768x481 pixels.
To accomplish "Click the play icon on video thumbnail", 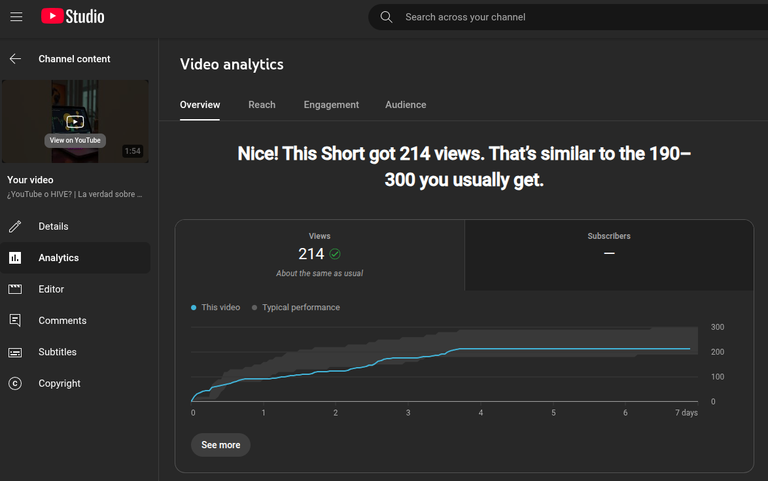I will point(75,121).
